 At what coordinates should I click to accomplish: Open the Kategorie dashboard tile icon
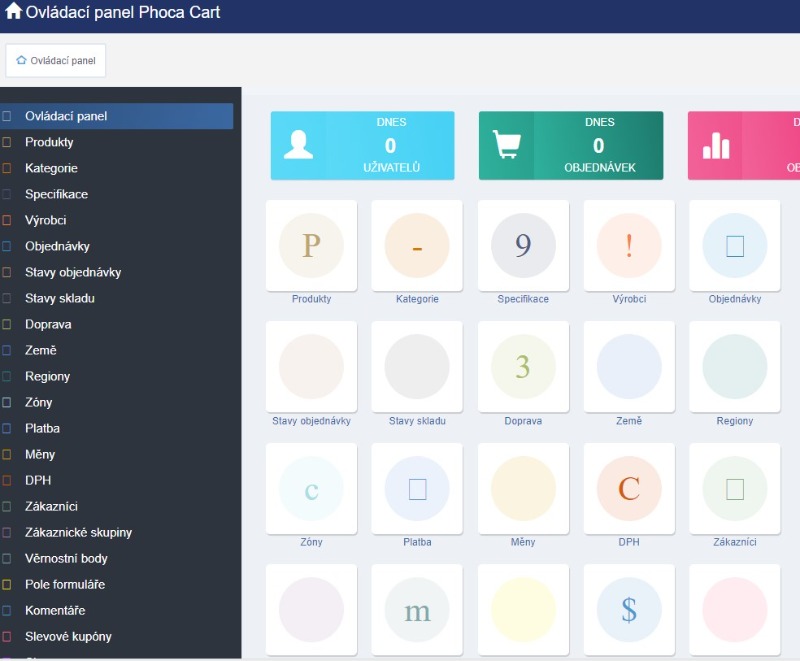(417, 245)
